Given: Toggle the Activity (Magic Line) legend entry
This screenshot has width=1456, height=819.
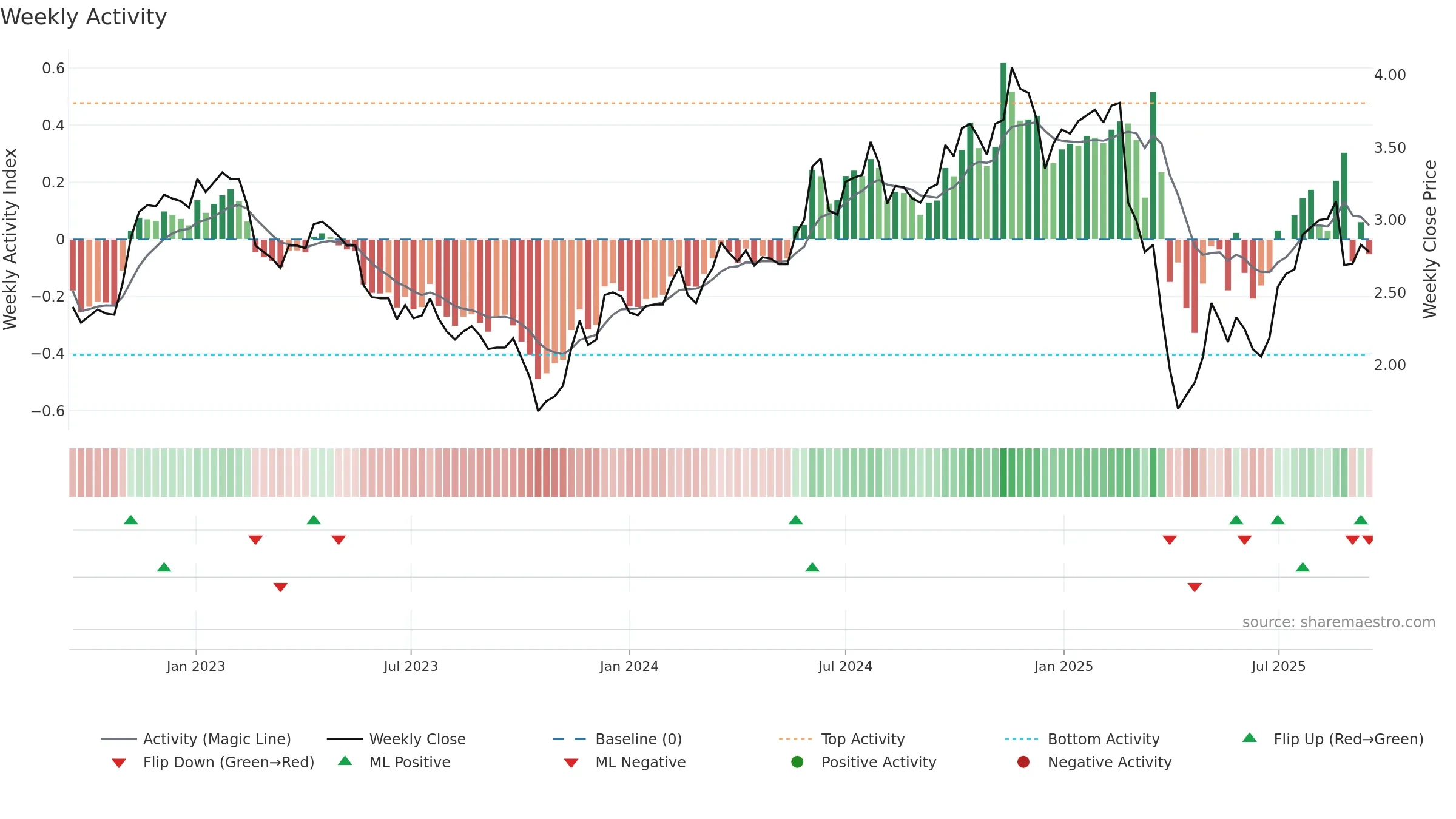Looking at the screenshot, I should (196, 739).
